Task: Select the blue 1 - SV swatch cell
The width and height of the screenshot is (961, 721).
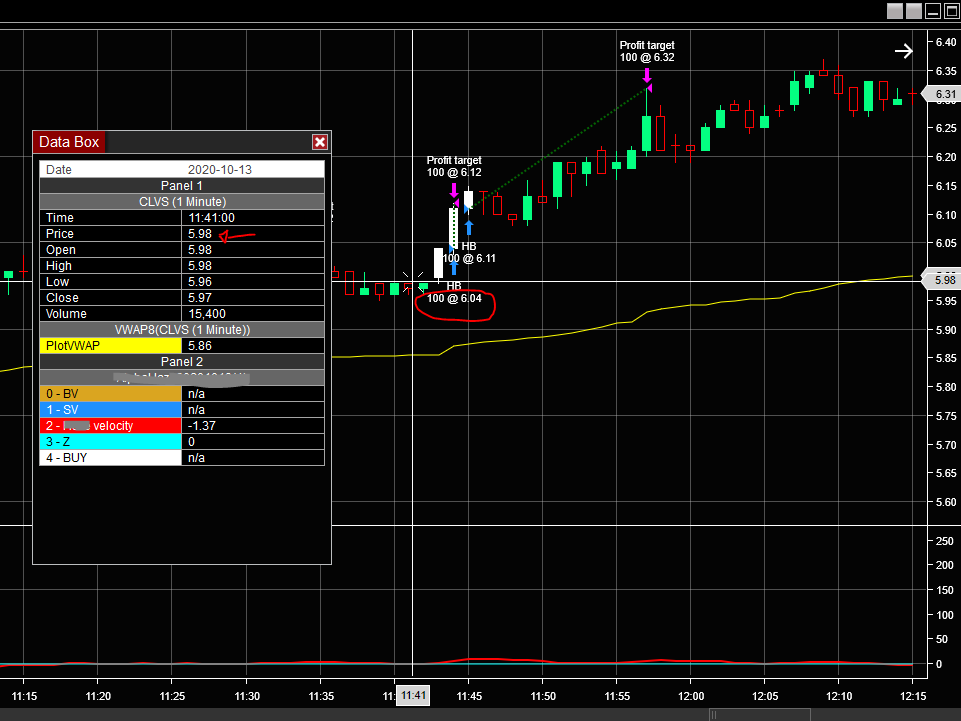Action: (110, 410)
